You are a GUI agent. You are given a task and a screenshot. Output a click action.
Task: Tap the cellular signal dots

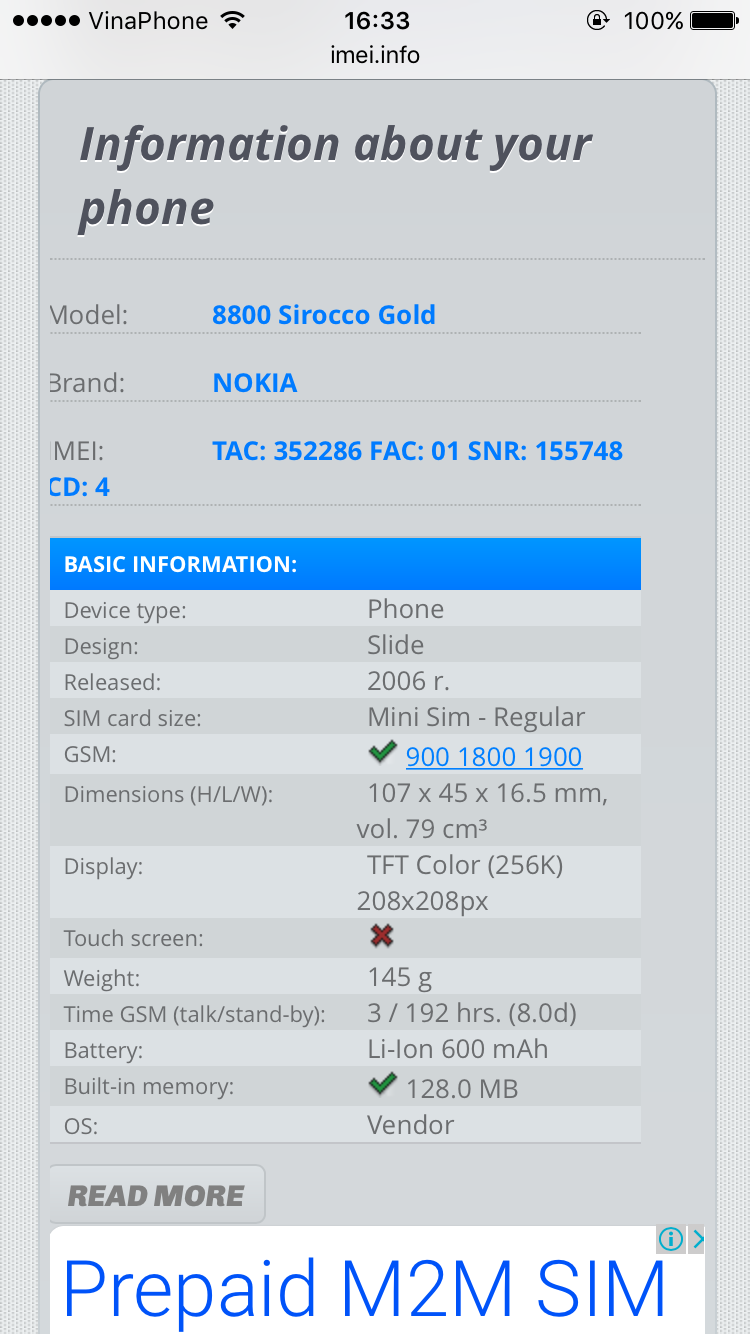46,21
